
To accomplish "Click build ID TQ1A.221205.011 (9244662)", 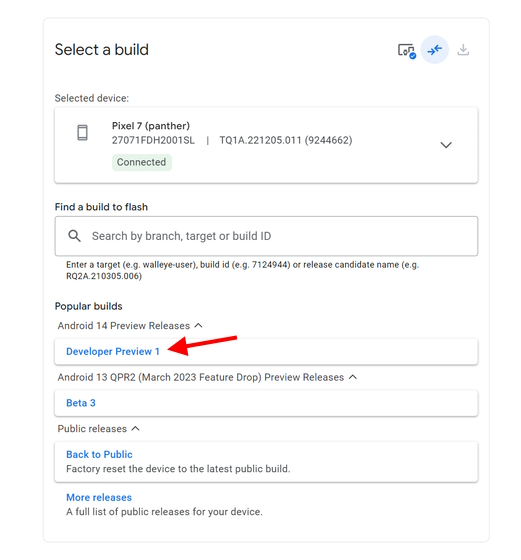I will pos(286,140).
